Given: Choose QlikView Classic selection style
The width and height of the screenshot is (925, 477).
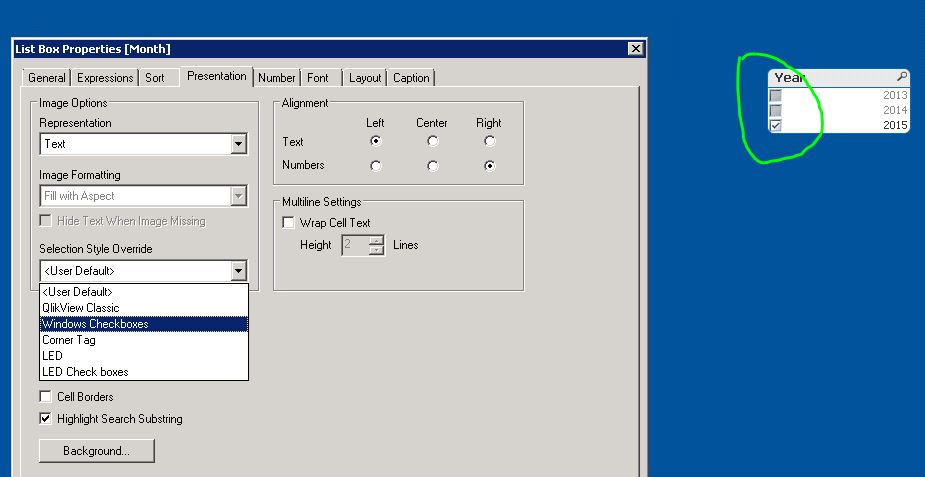Looking at the screenshot, I should (x=144, y=308).
